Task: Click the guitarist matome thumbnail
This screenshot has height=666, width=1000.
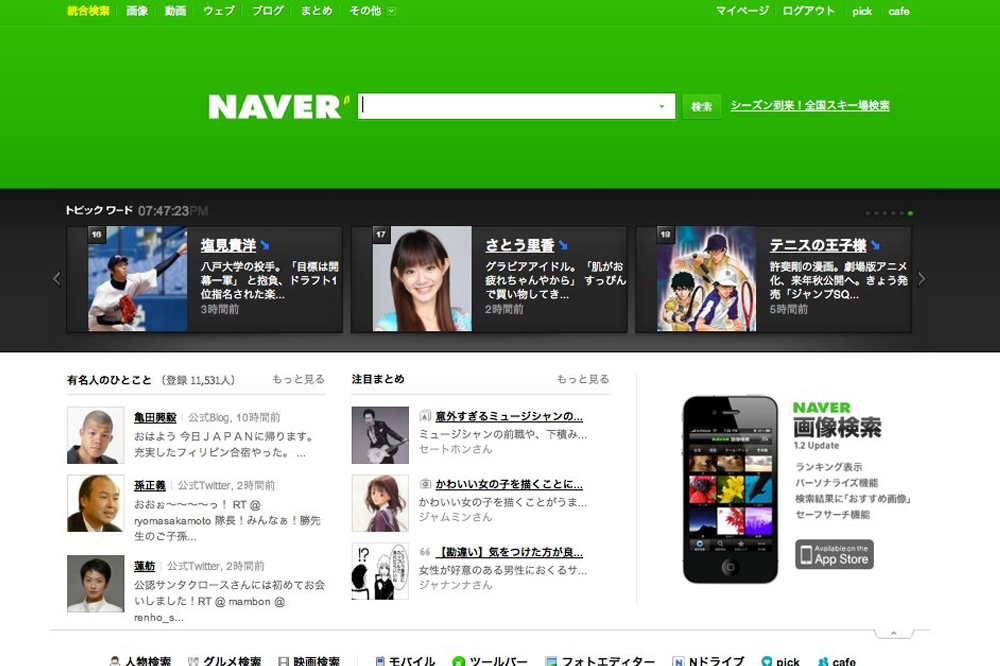Action: click(380, 435)
